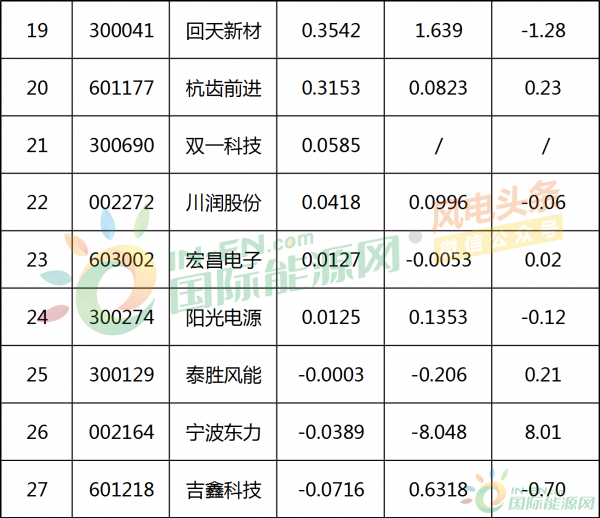This screenshot has height=518, width=600.
Task: Click value -0.0389
Action: click(331, 432)
